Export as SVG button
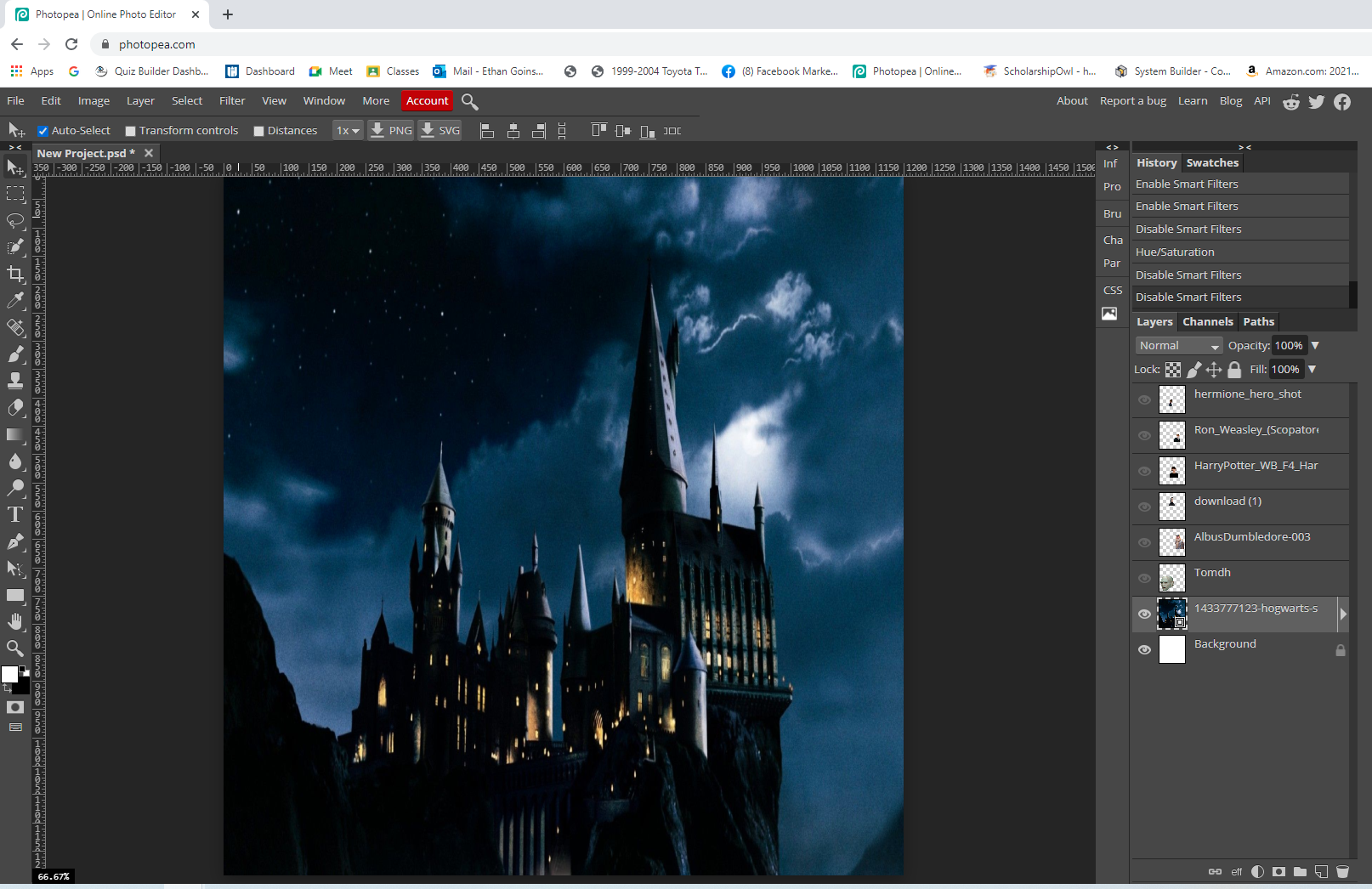This screenshot has width=1372, height=889. click(x=439, y=131)
